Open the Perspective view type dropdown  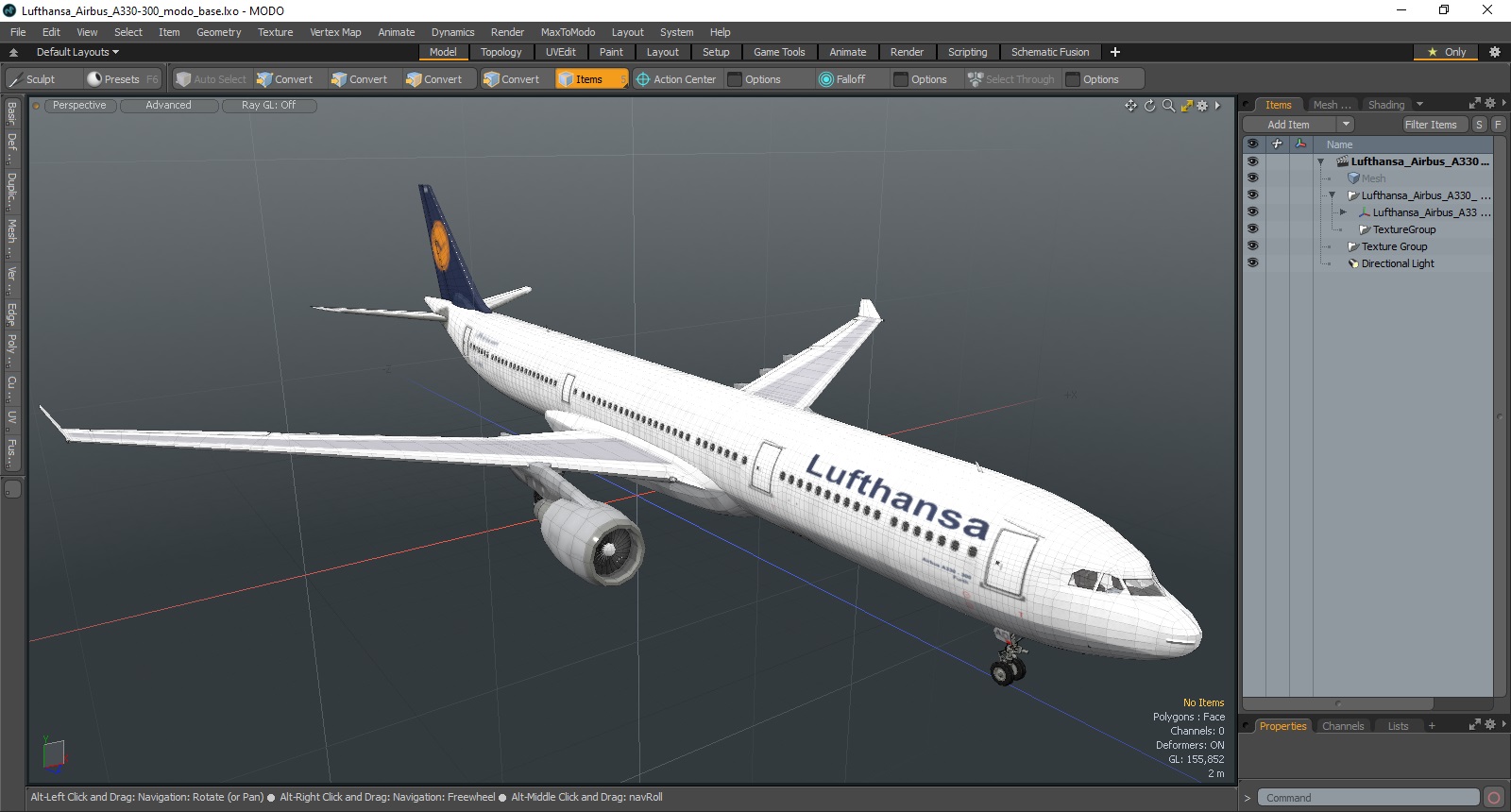(x=79, y=106)
